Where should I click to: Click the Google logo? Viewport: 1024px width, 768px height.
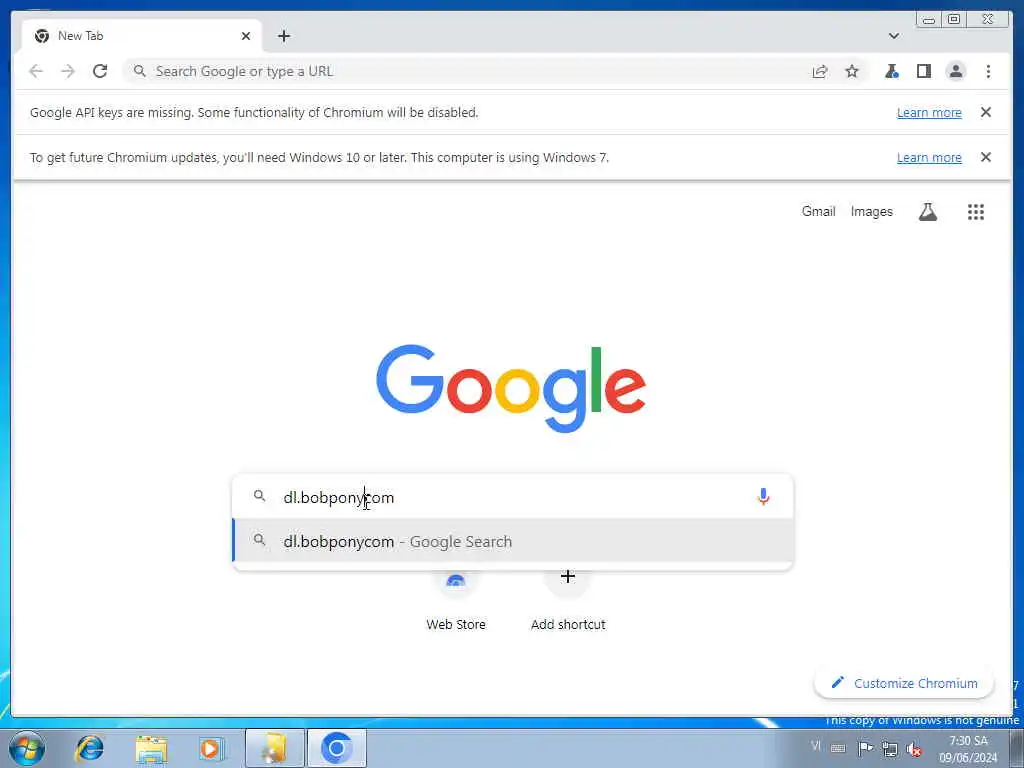[511, 388]
